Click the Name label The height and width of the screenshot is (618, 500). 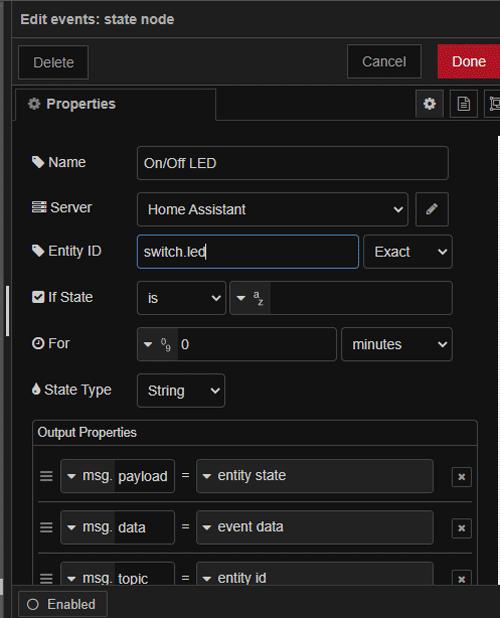pyautogui.click(x=67, y=162)
